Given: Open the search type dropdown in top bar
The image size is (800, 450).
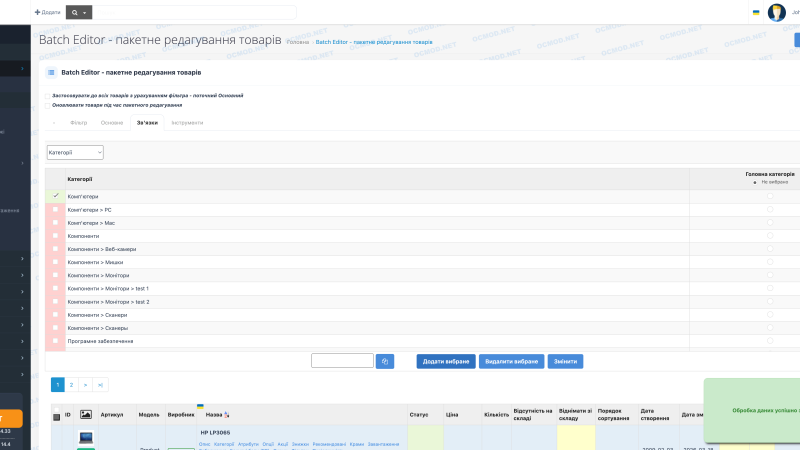Looking at the screenshot, I should pos(79,12).
